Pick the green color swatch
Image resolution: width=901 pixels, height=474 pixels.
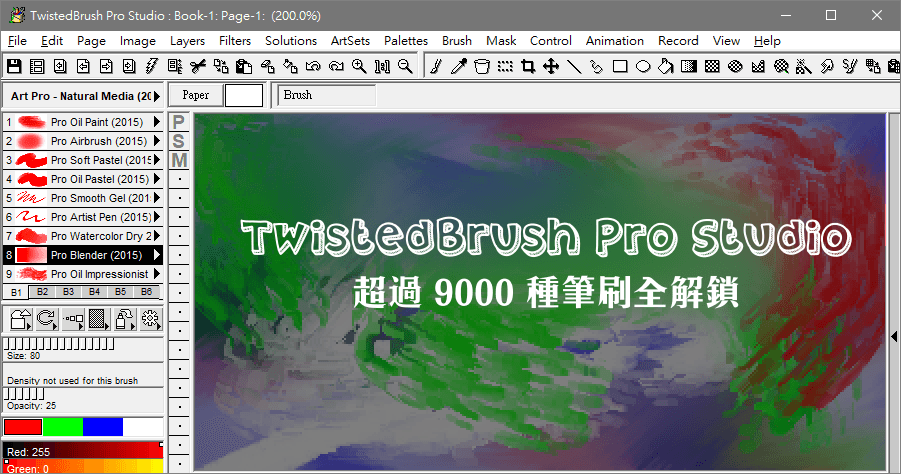click(63, 427)
